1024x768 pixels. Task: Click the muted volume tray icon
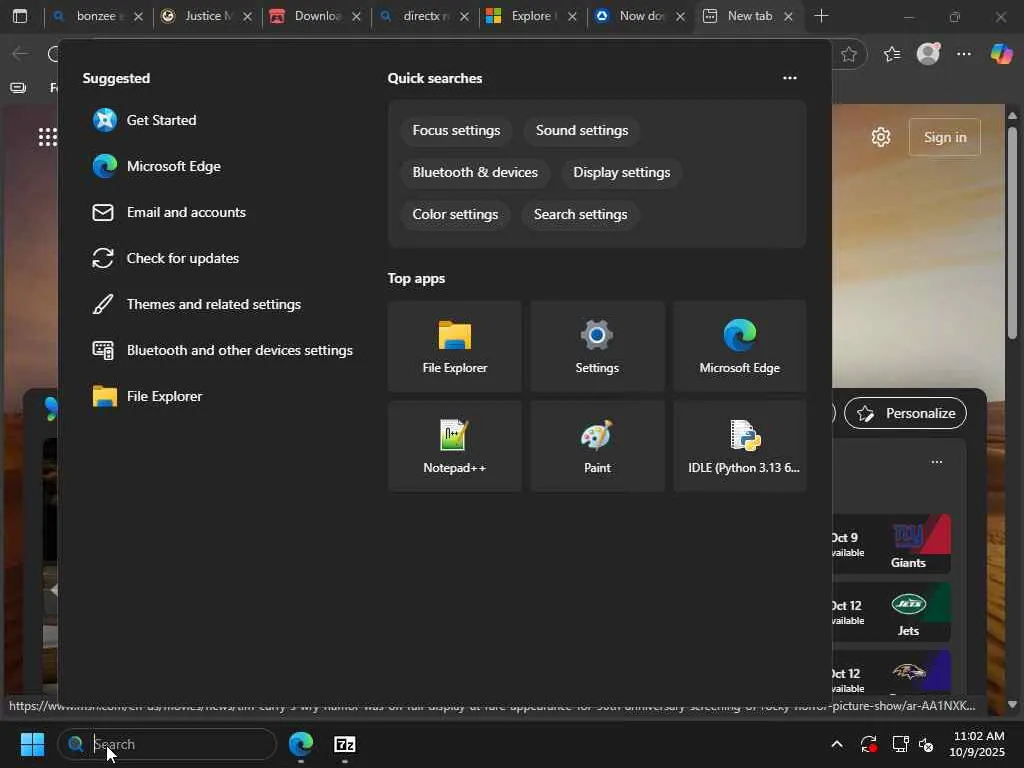[x=925, y=744]
